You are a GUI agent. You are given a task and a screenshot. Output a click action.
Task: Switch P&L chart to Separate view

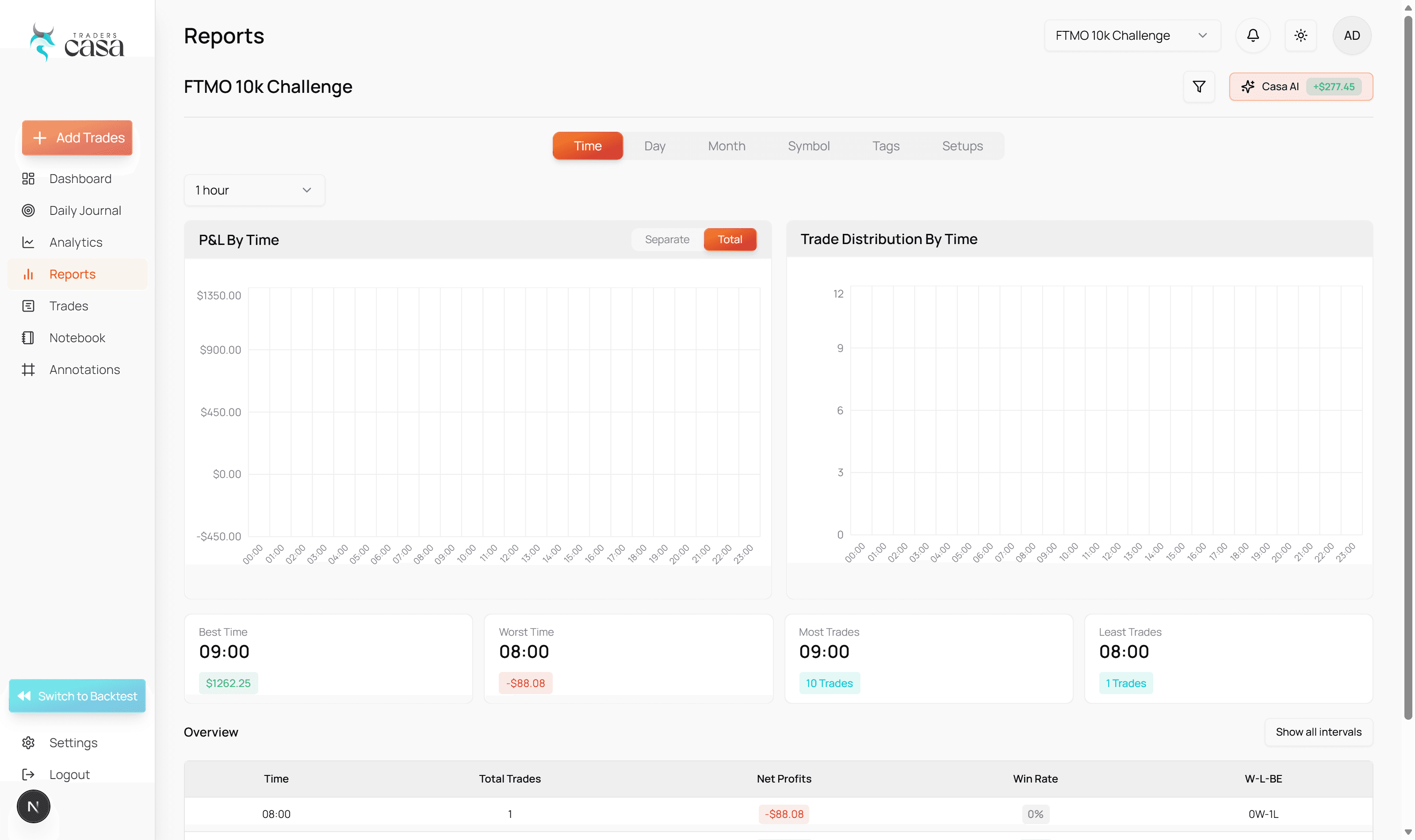coord(667,240)
